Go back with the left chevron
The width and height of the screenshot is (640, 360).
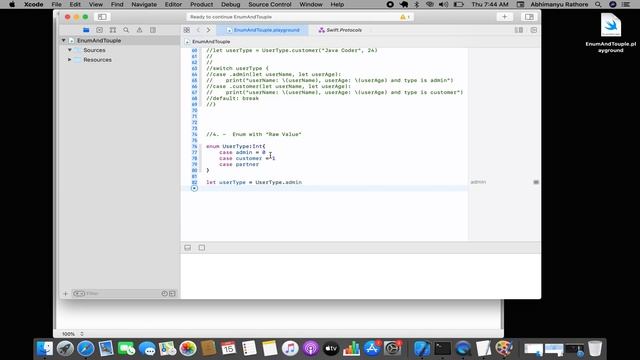pyautogui.click(x=198, y=30)
